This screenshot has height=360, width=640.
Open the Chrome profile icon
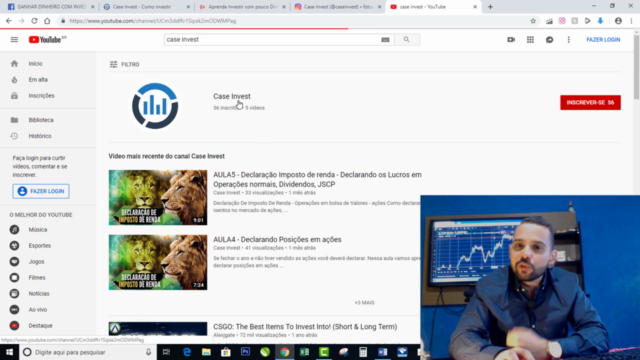pyautogui.click(x=618, y=21)
